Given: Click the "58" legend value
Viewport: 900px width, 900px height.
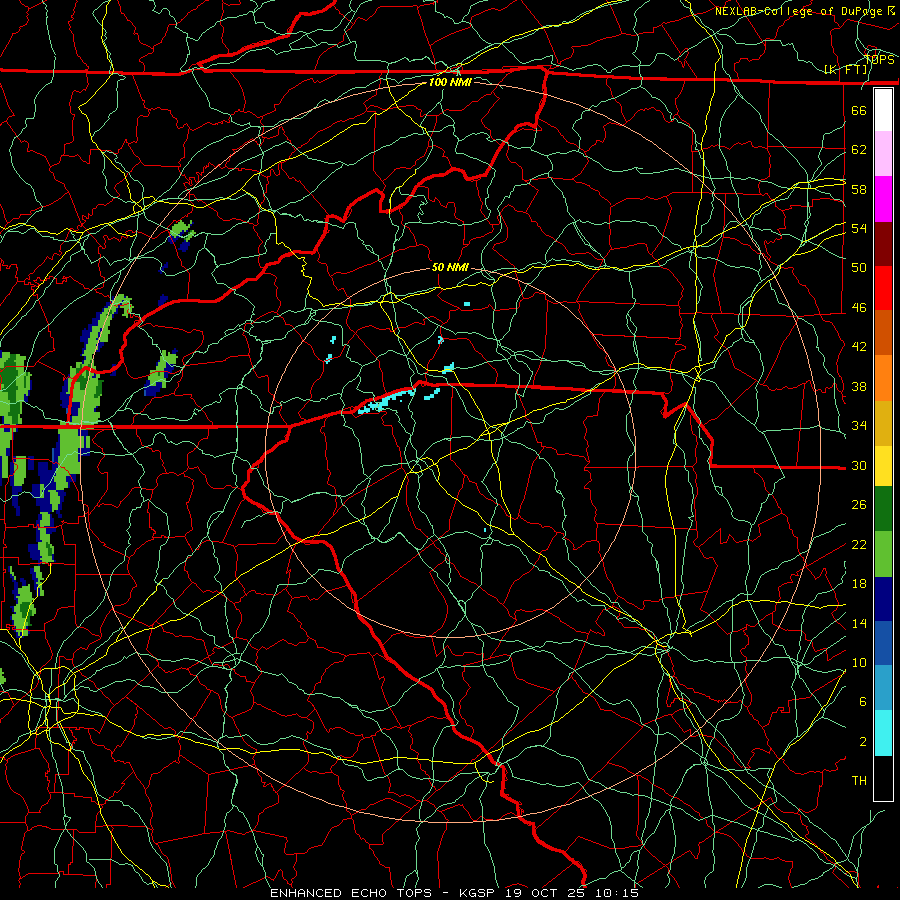Looking at the screenshot, I should tap(859, 189).
